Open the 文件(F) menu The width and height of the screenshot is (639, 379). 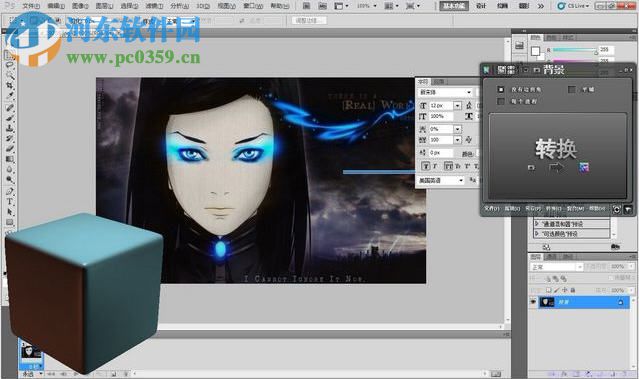(31, 6)
